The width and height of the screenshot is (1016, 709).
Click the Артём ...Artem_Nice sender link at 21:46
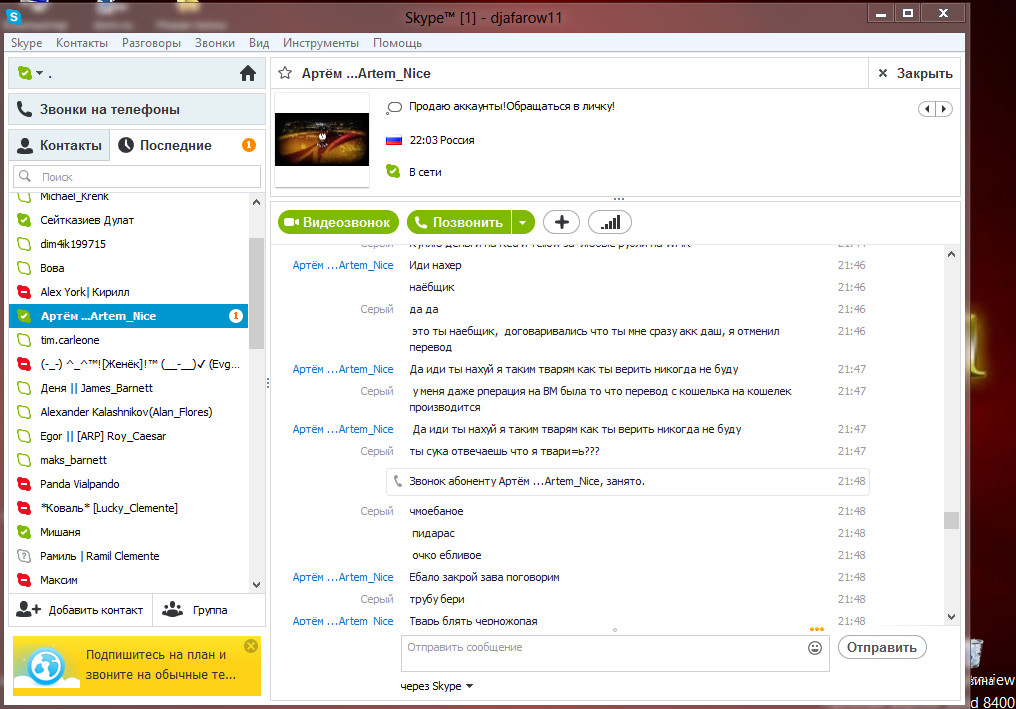pos(343,265)
